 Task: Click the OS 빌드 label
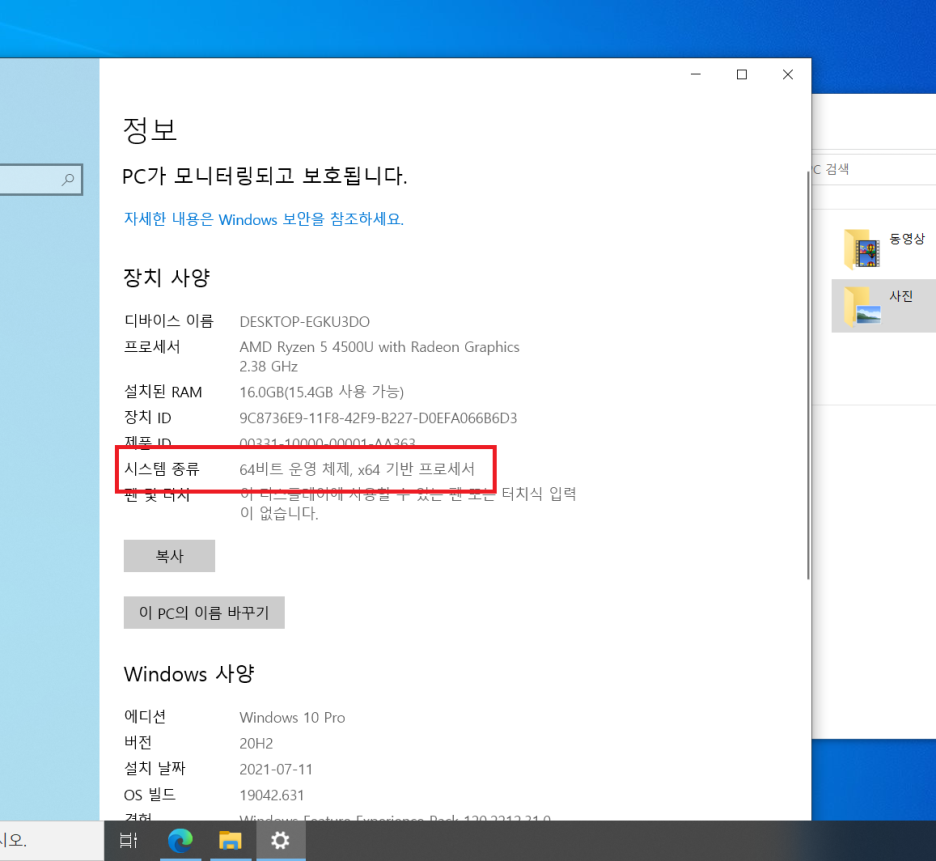pos(150,795)
